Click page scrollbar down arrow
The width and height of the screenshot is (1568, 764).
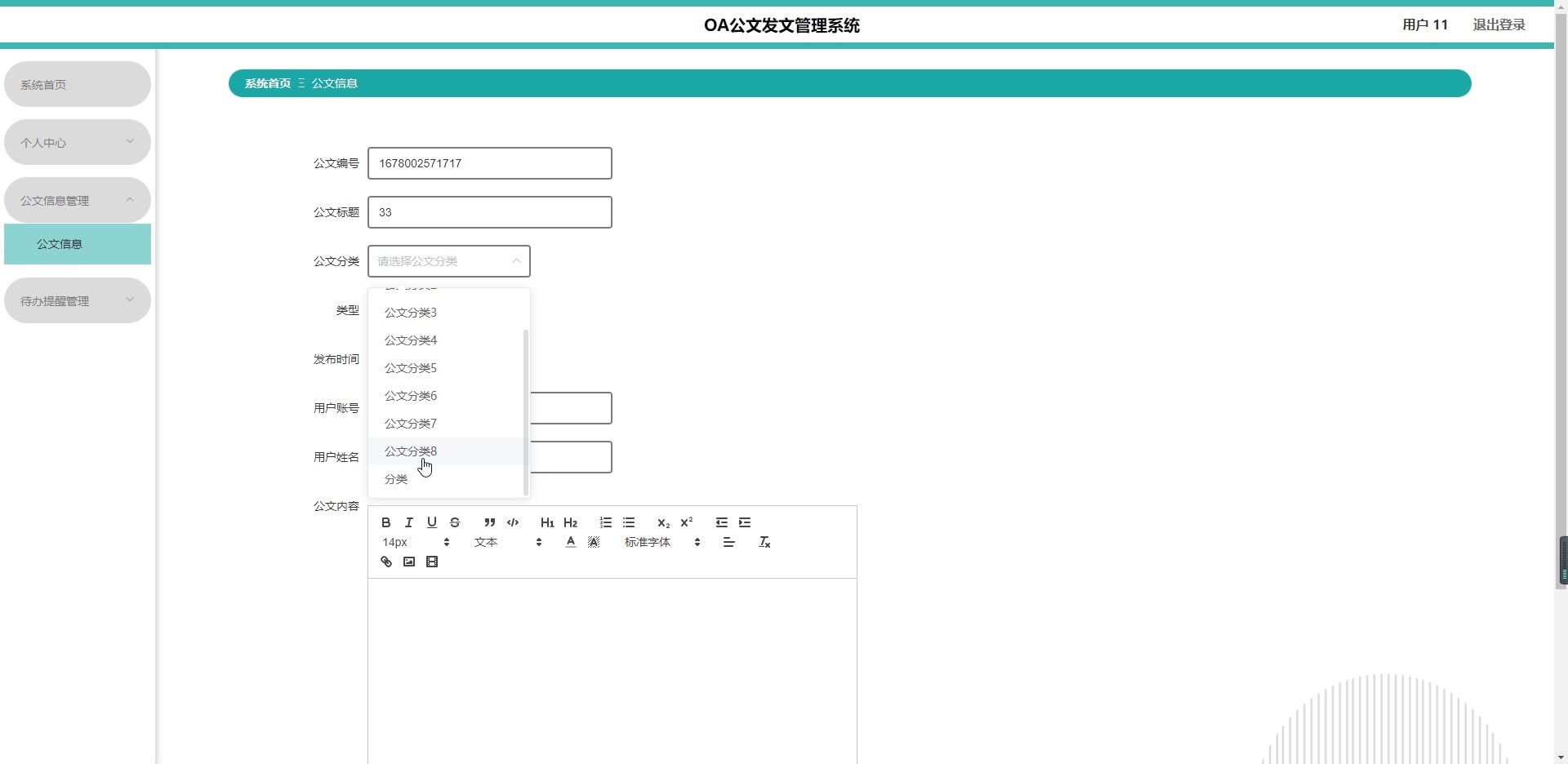(x=1561, y=757)
